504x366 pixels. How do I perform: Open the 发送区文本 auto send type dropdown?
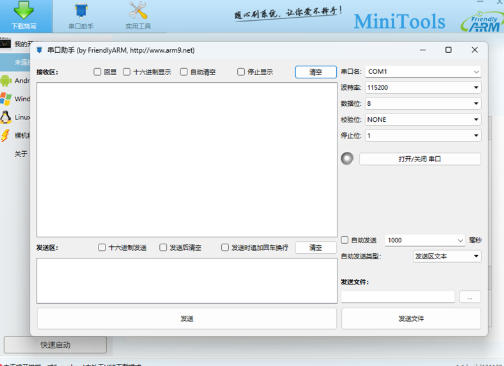point(447,256)
